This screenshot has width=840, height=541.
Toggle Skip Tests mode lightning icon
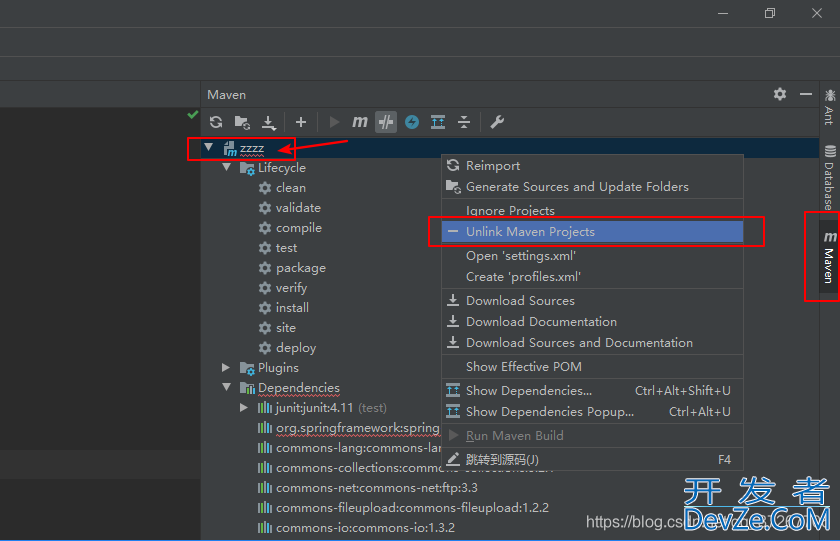click(411, 122)
